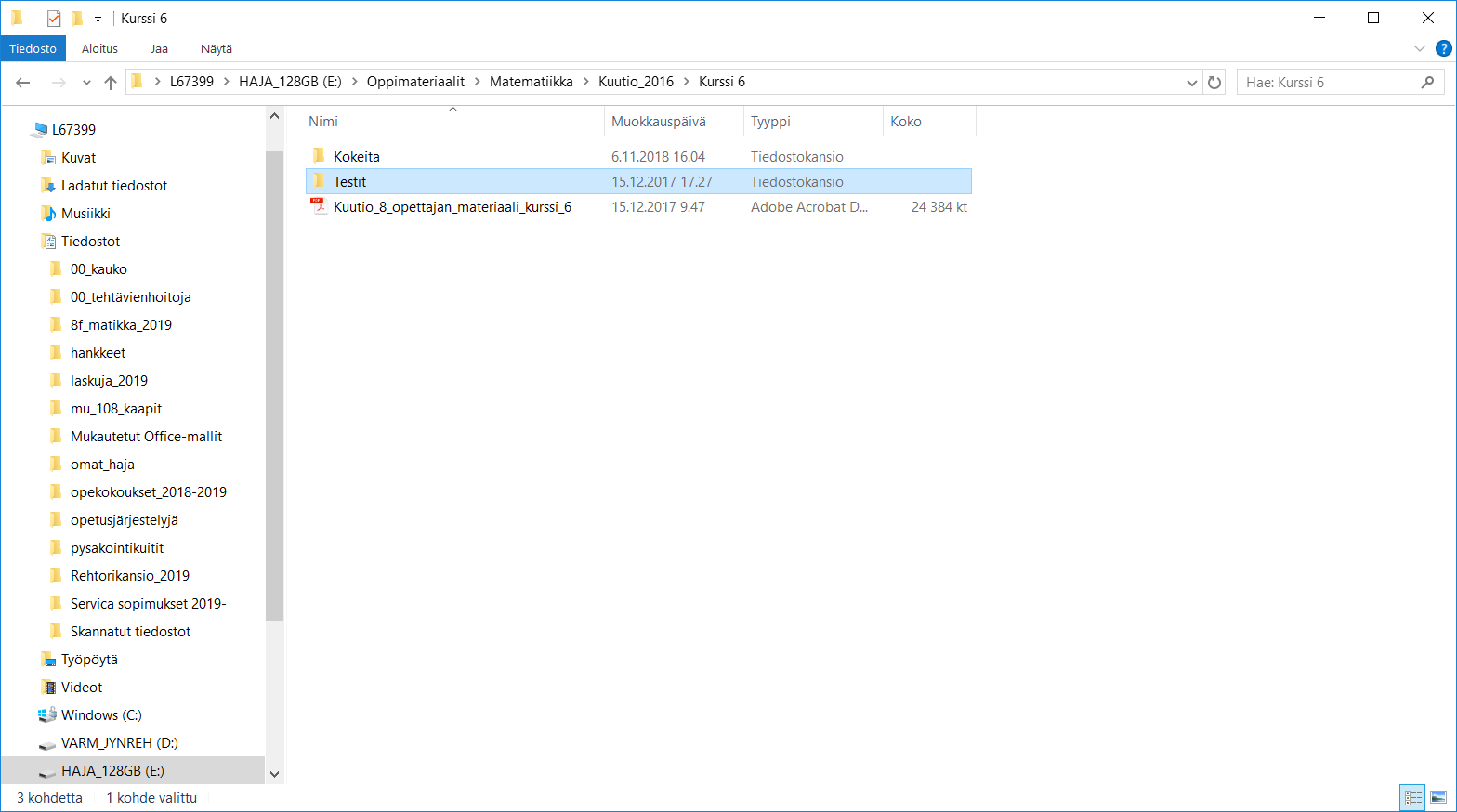Screen dimensions: 1457x812
Task: Switch to Details view layout
Action: [x=1413, y=797]
